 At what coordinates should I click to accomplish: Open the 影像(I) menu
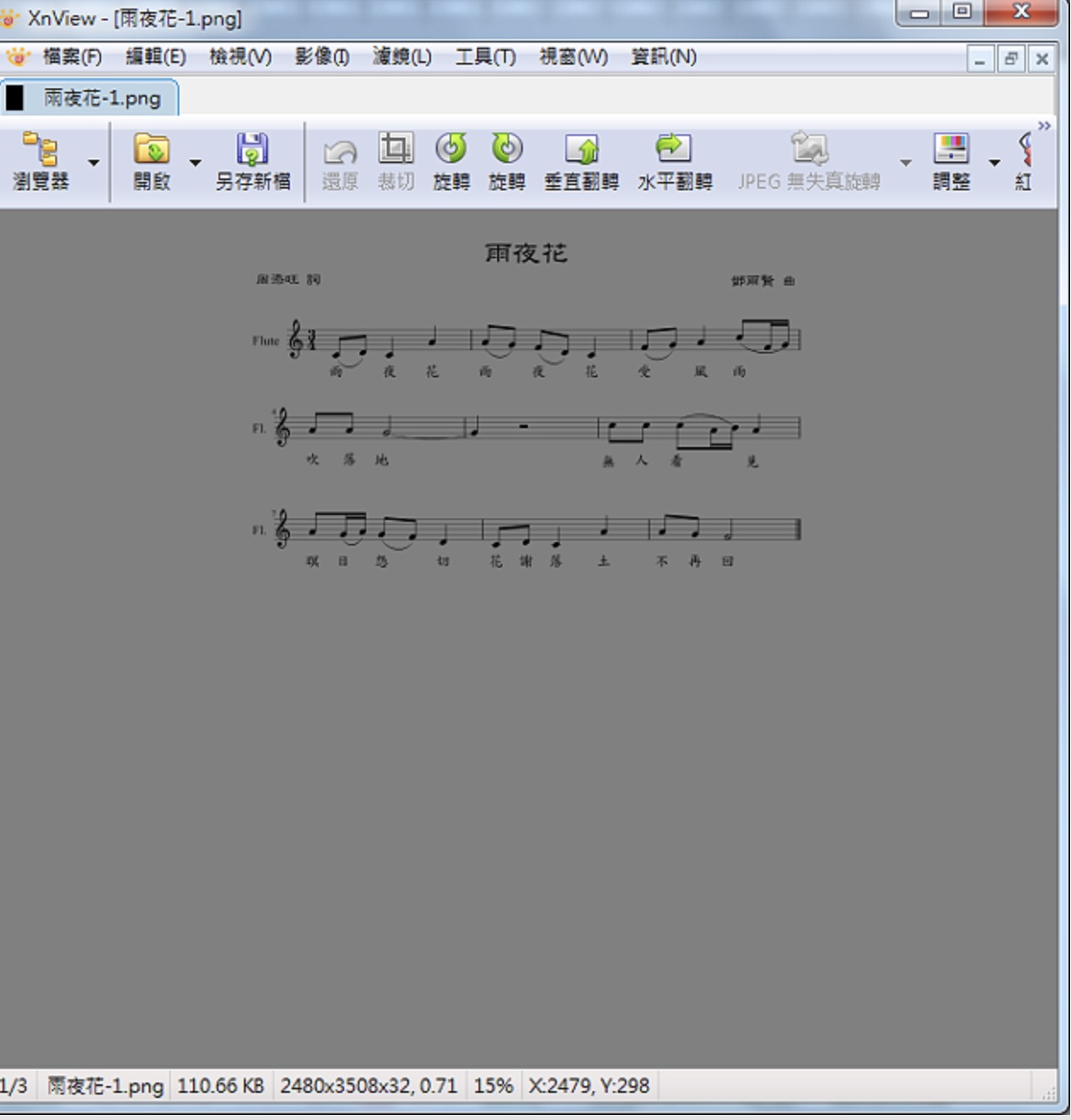pyautogui.click(x=322, y=57)
